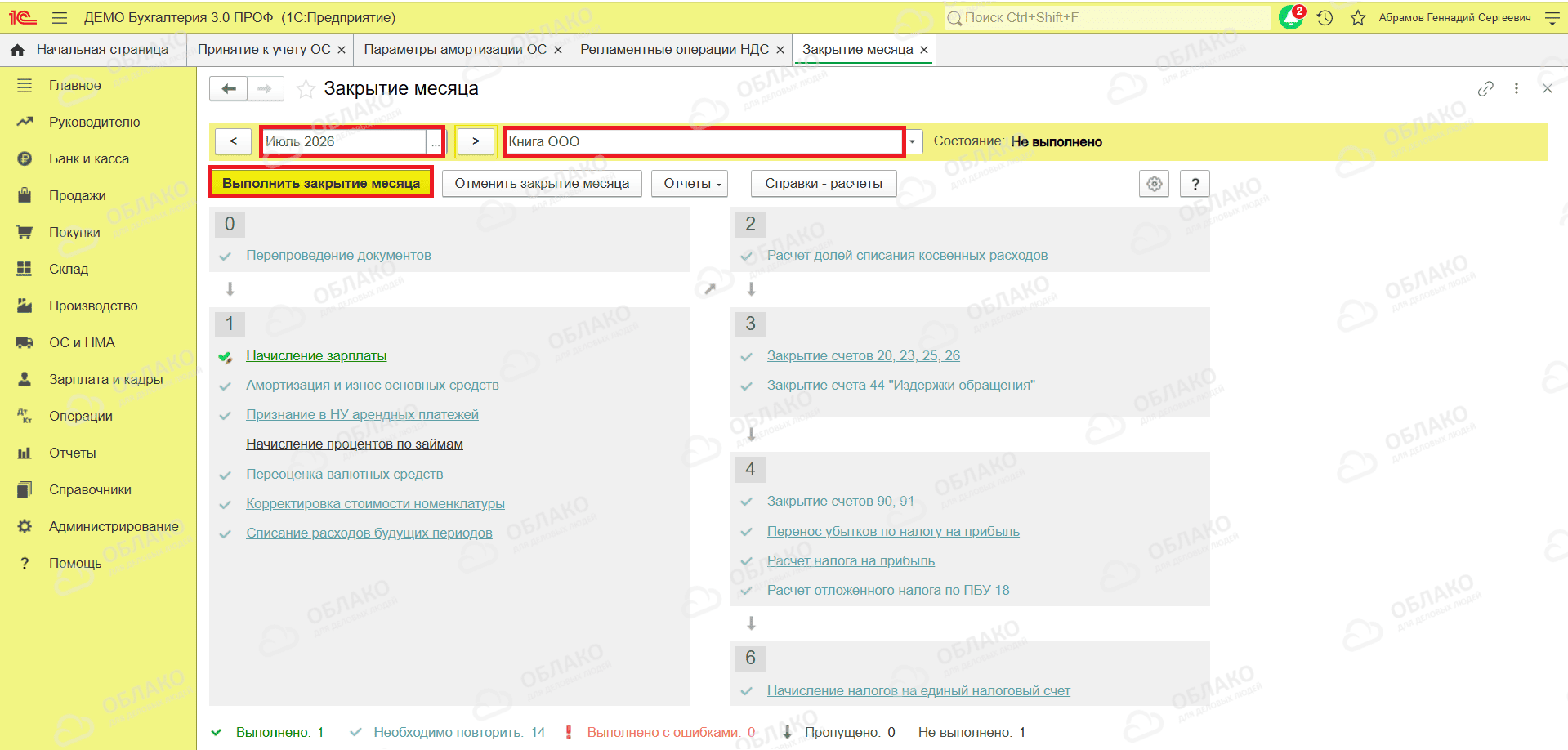This screenshot has width=1568, height=750.
Task: Open Расчет отложенного налога по ПБУ 18 link
Action: (x=888, y=591)
